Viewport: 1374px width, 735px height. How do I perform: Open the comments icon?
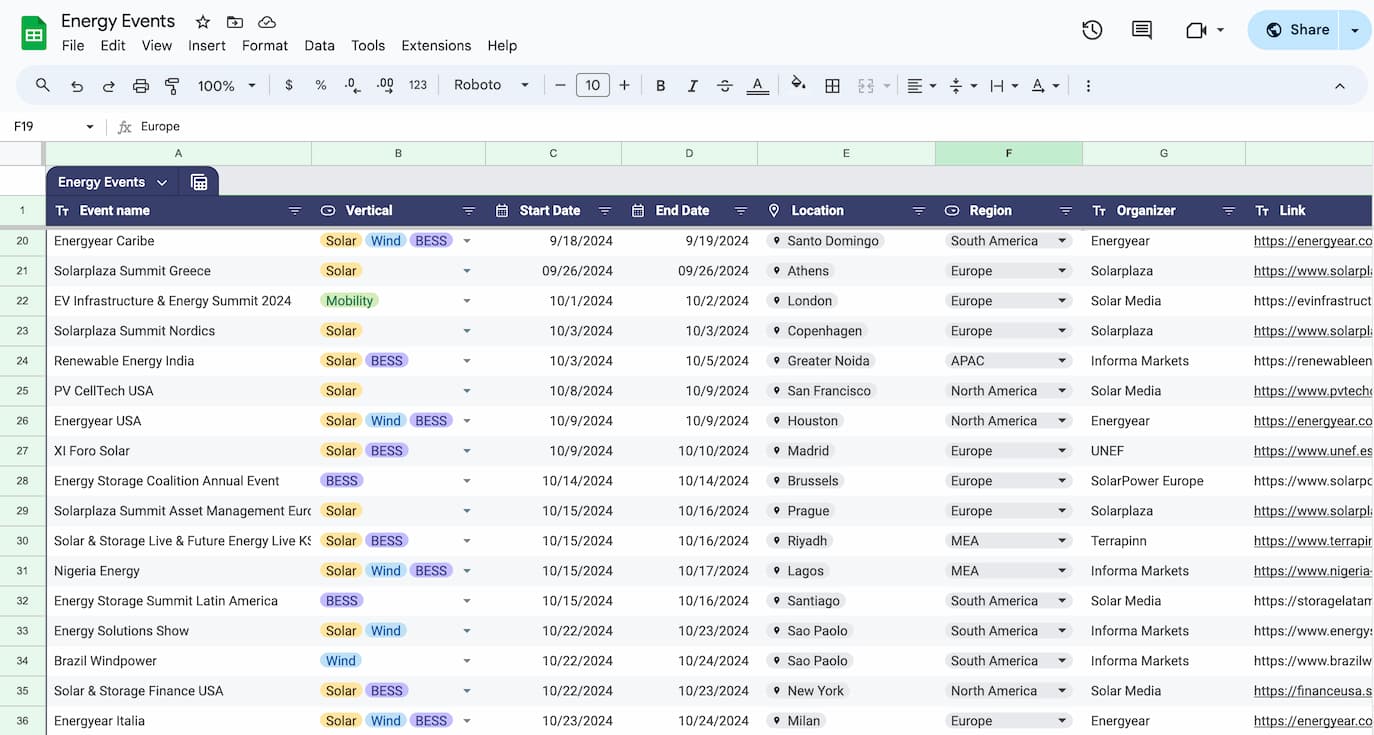(x=1142, y=30)
